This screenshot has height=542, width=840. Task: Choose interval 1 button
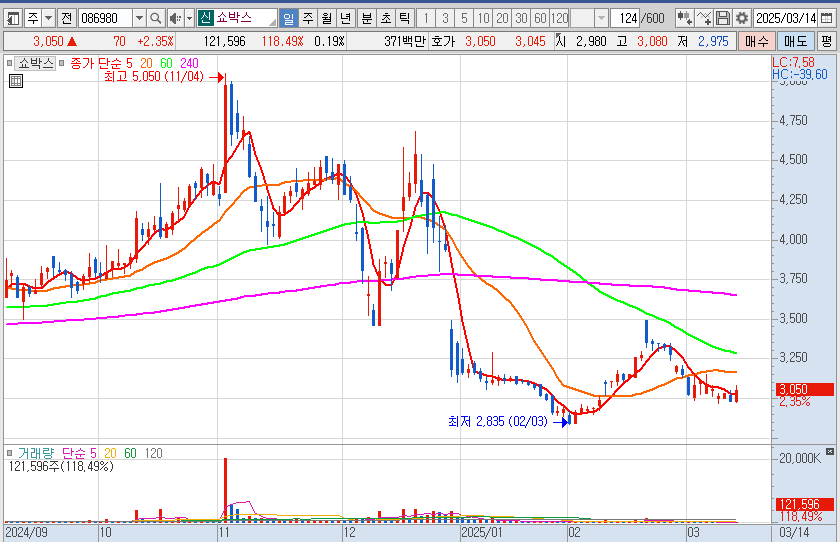426,19
